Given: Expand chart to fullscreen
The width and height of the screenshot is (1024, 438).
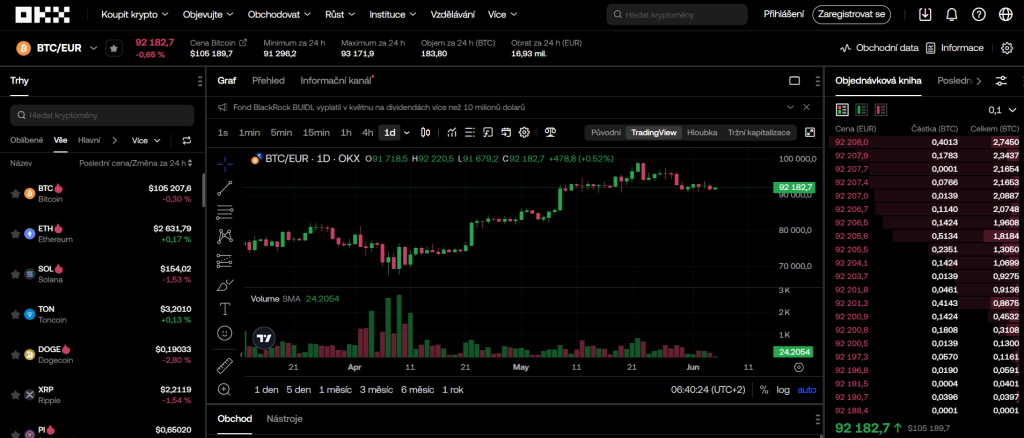Looking at the screenshot, I should click(x=810, y=133).
